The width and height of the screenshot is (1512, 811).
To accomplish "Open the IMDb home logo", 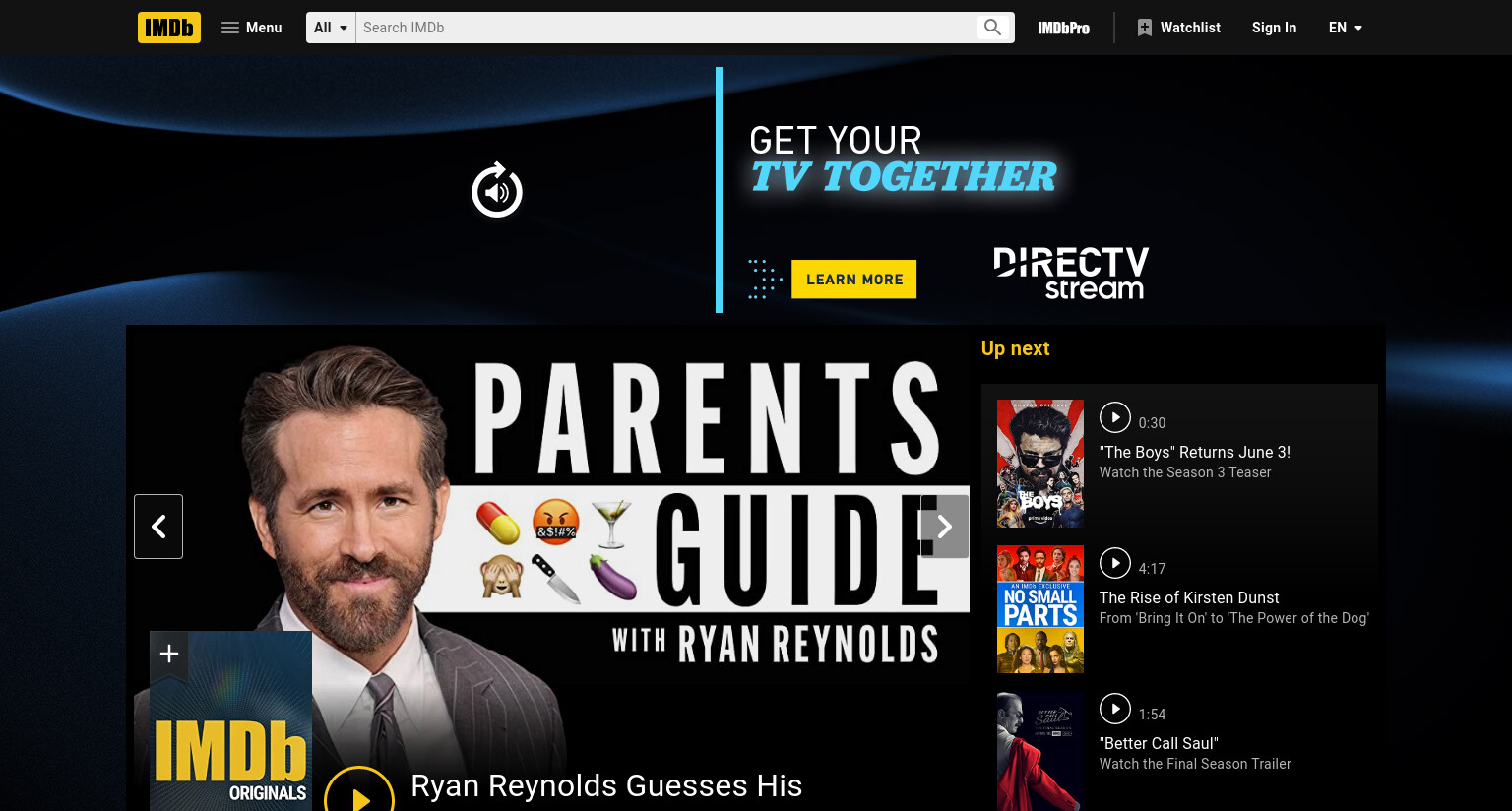I will pyautogui.click(x=169, y=28).
